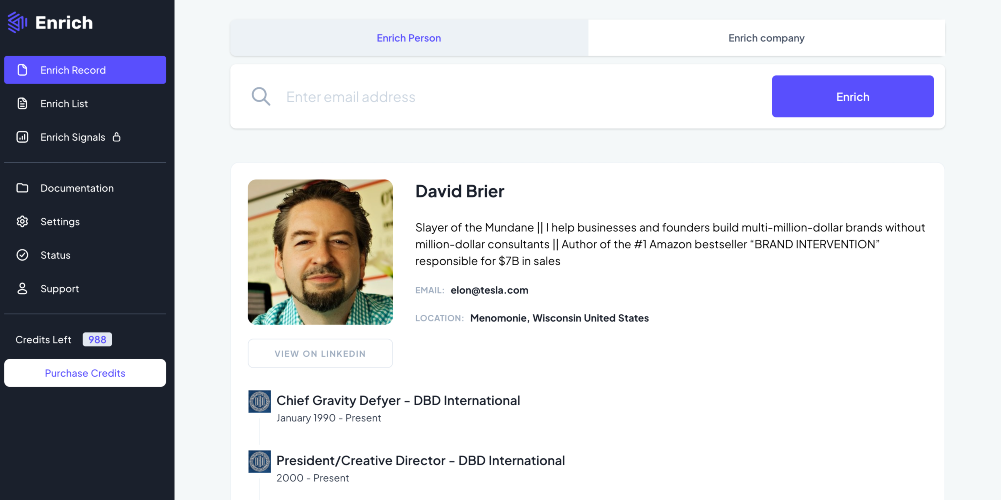Click the '2000 - Present' date
Screen dimensions: 1001x500
tap(313, 478)
